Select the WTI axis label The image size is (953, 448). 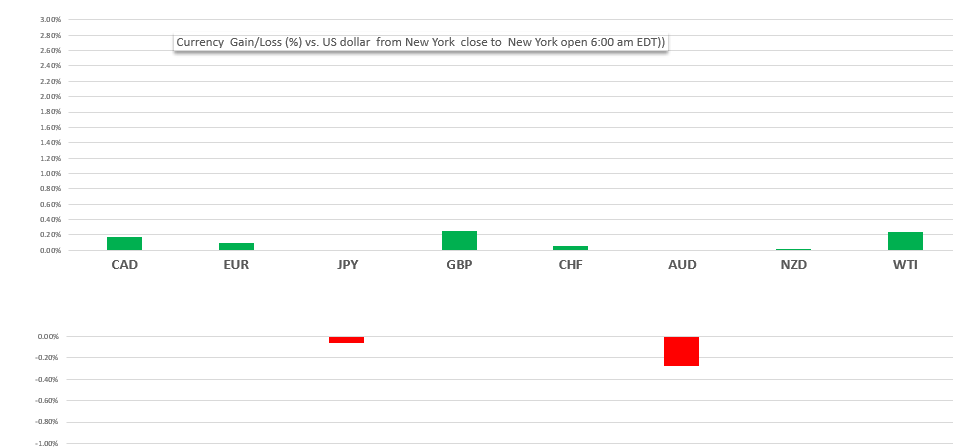coord(905,265)
